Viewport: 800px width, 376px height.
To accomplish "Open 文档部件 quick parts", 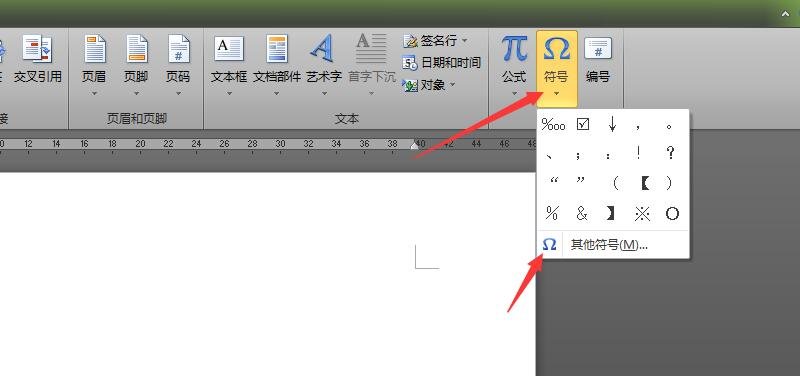I will [x=277, y=64].
